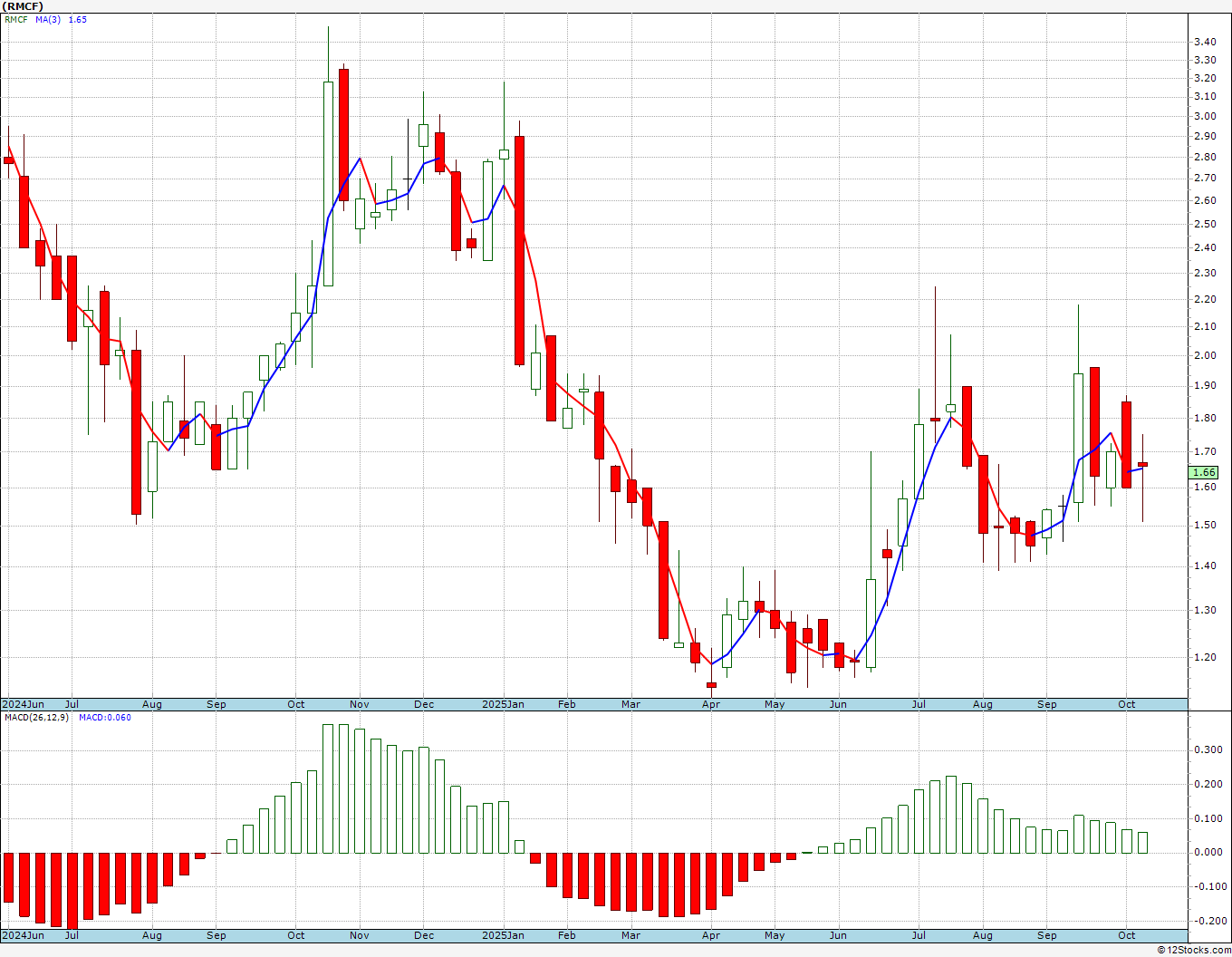Click 2024Jun on the price chart time axis
1232x957 pixels.
(23, 704)
